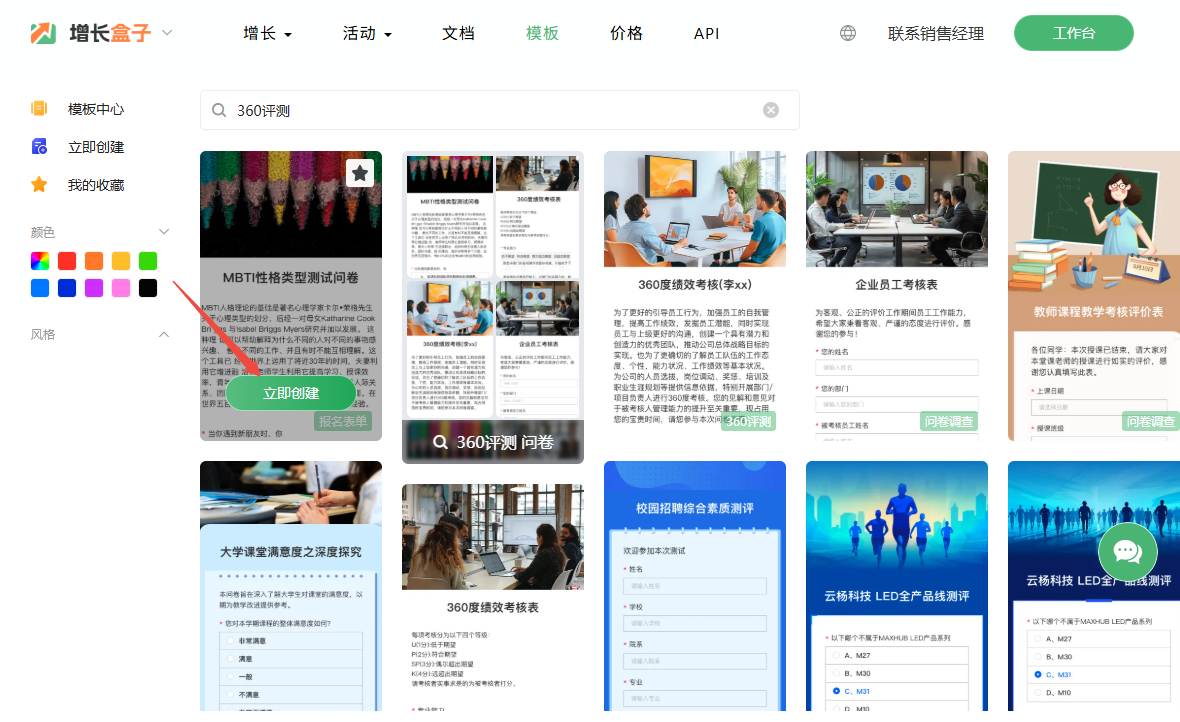Click the 问卷调查 tag on 企业员工考核表

[x=949, y=422]
